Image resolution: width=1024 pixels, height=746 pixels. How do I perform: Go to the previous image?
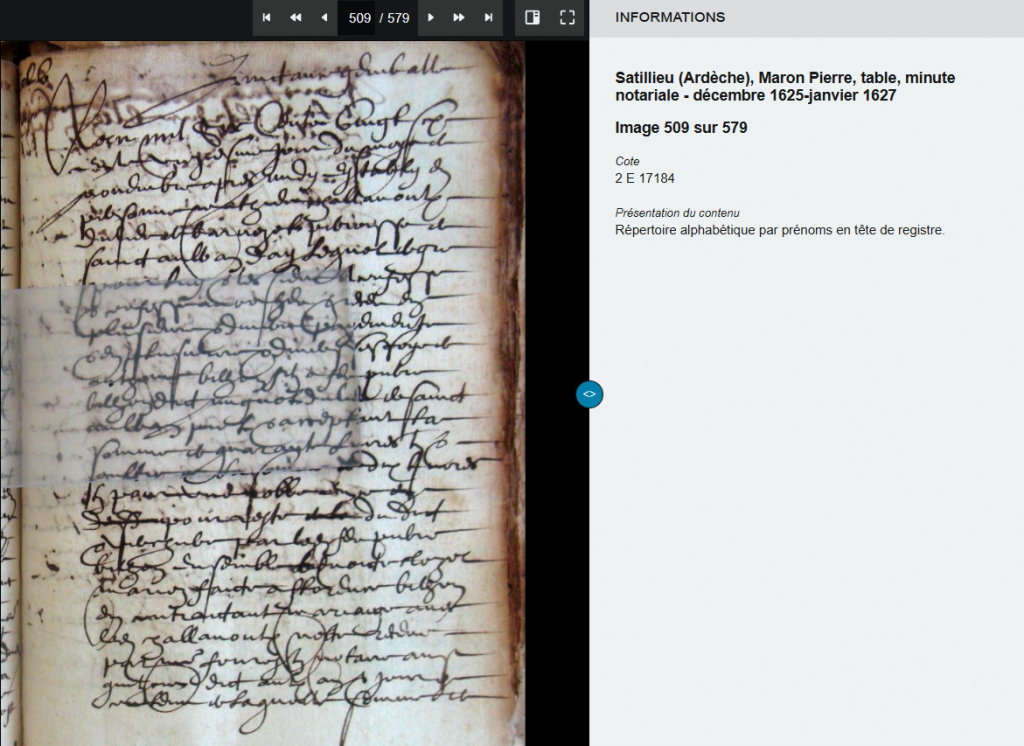pos(324,18)
